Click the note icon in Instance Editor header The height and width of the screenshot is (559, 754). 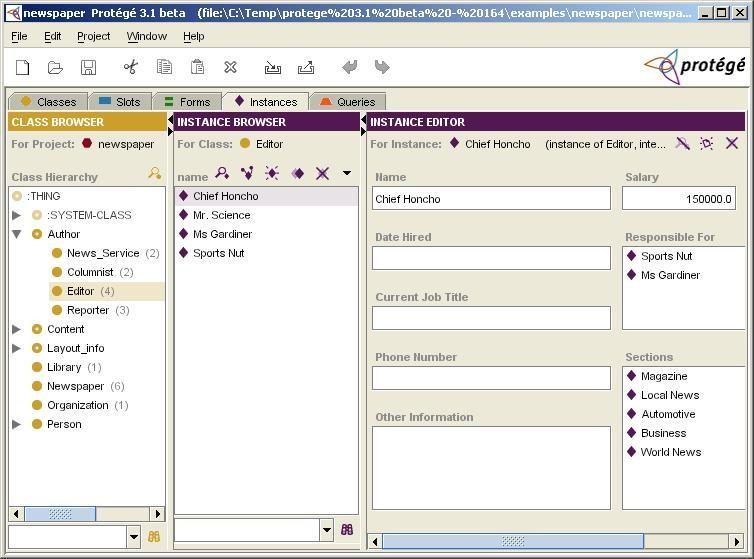pyautogui.click(x=682, y=143)
